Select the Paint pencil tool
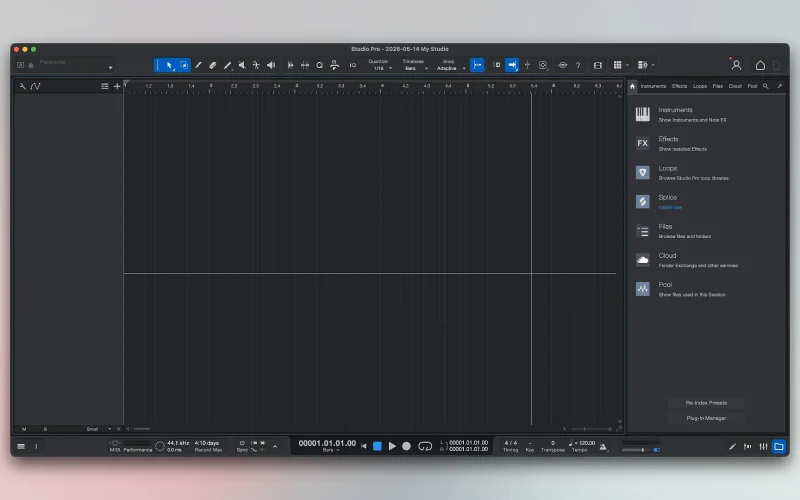This screenshot has width=800, height=500. (x=198, y=65)
